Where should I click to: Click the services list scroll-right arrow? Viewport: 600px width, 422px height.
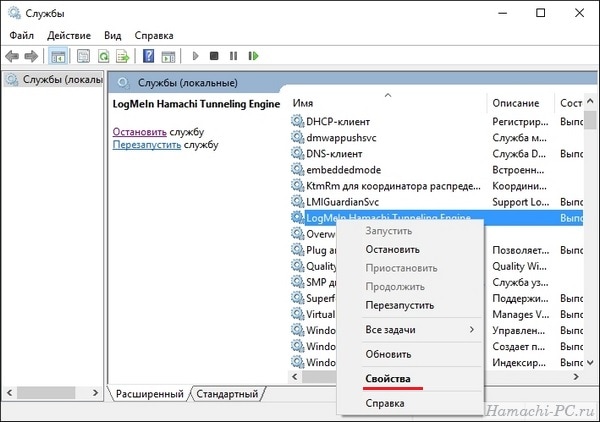point(576,376)
